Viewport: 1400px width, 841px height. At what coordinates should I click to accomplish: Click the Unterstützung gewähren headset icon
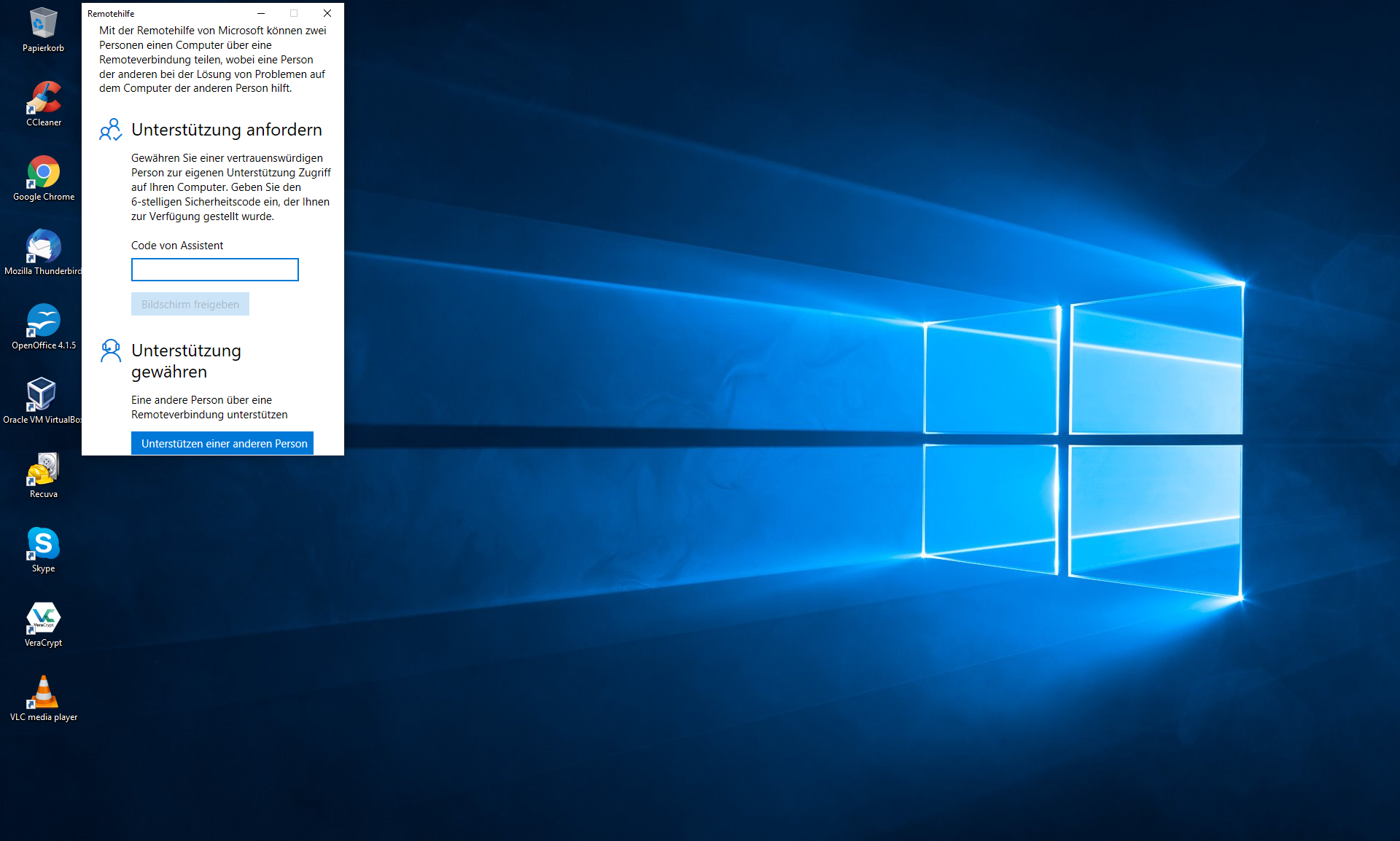pos(110,351)
